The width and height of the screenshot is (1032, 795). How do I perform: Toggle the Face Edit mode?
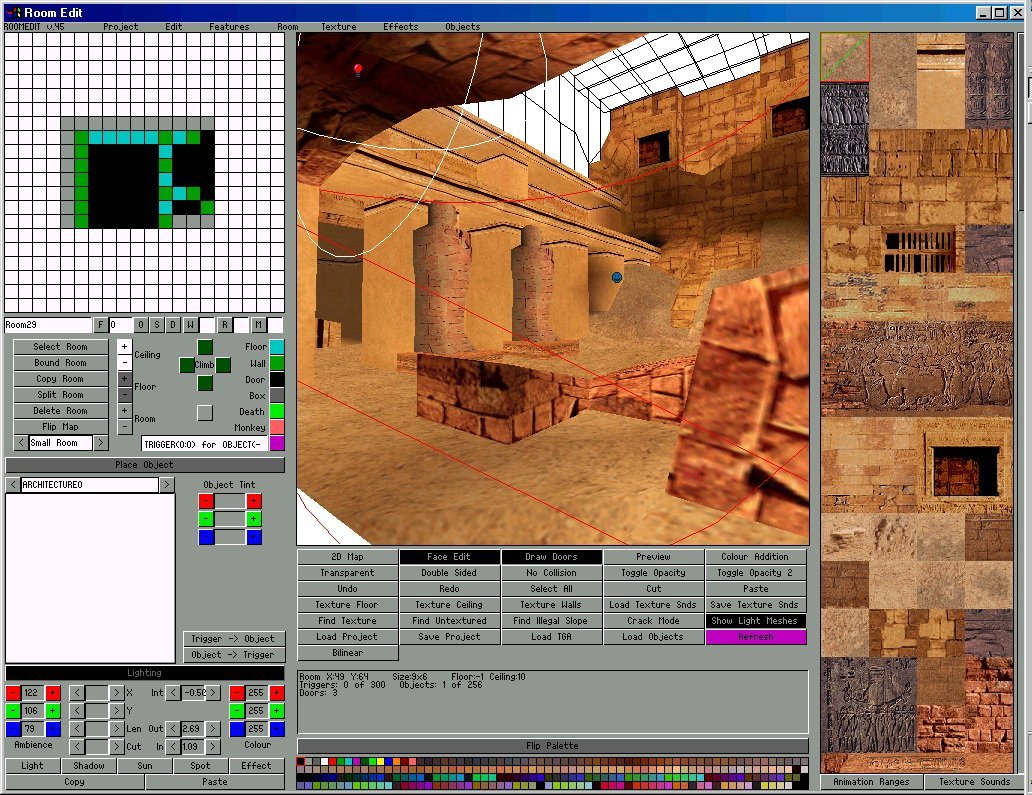tap(450, 557)
